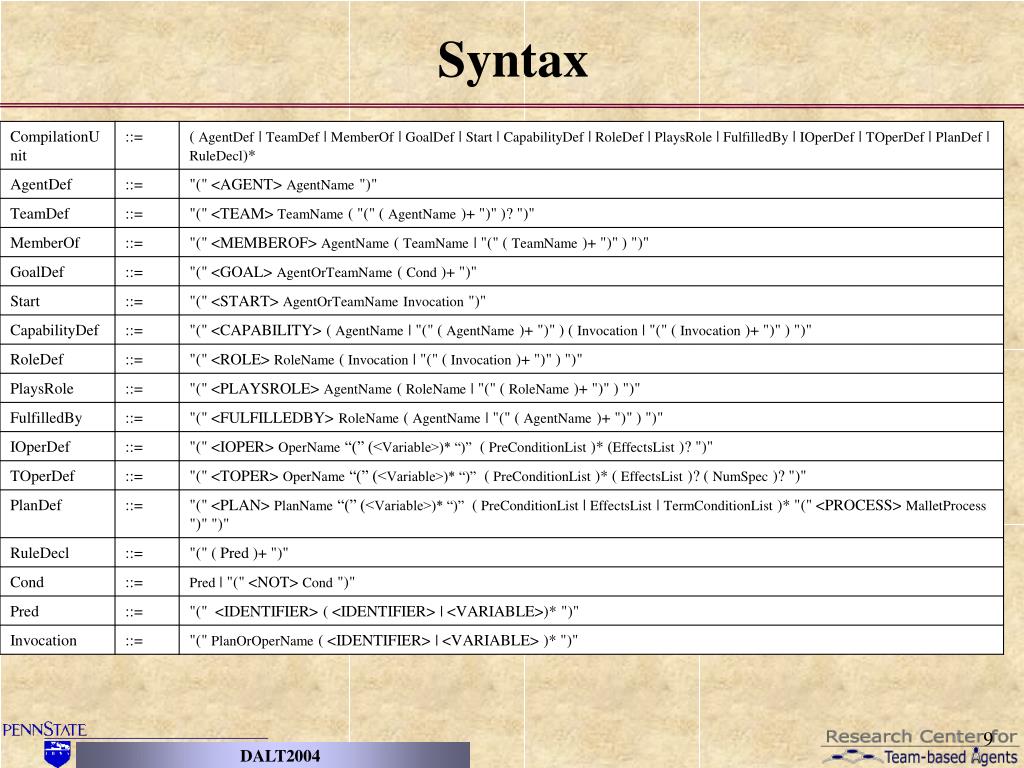This screenshot has height=768, width=1024.
Task: Click the <CAPABILITY> definition text
Action: point(500,330)
